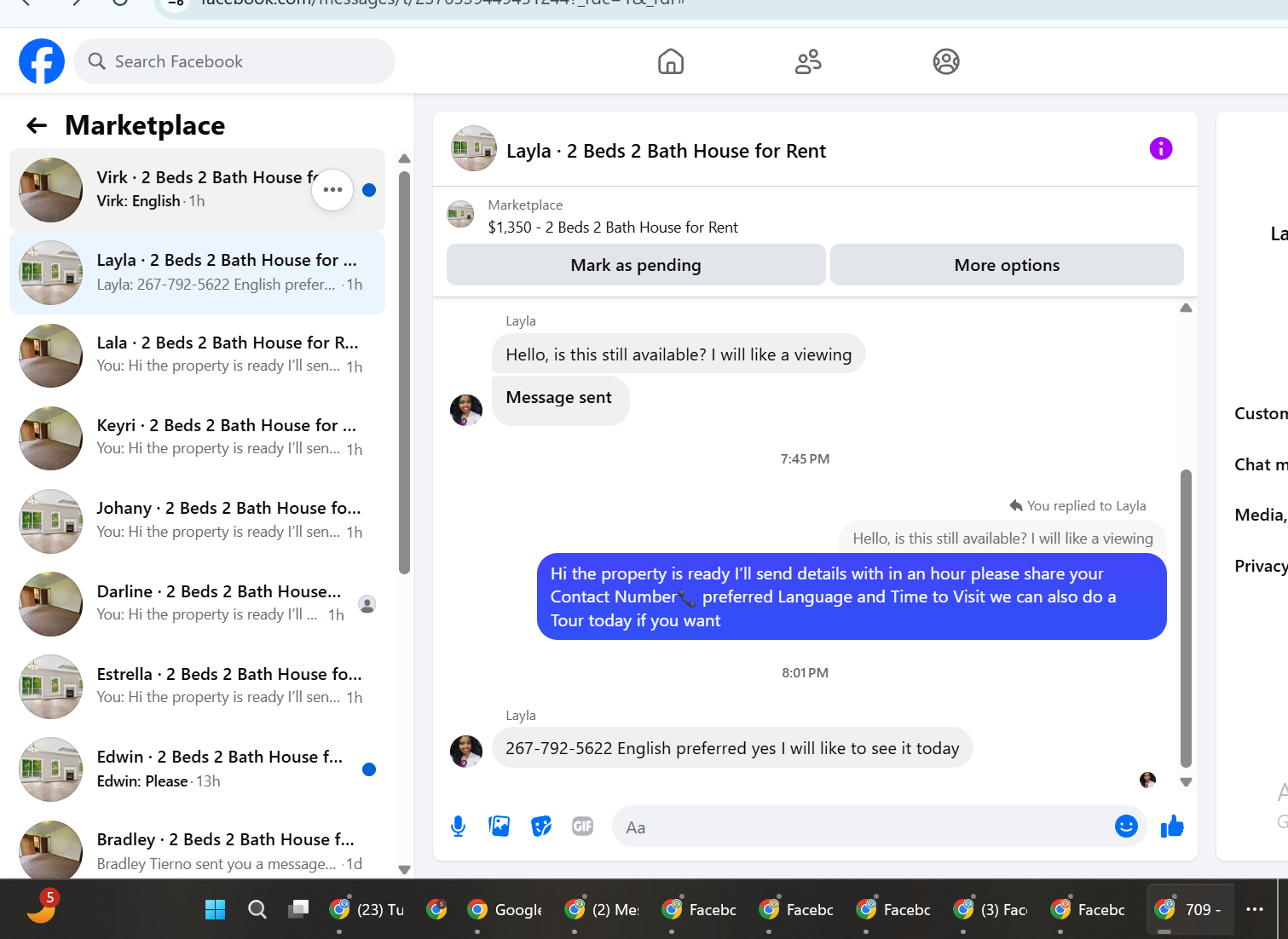Open Virk 2 Beds 2 Bath conversation
The image size is (1288, 939).
pos(197,190)
